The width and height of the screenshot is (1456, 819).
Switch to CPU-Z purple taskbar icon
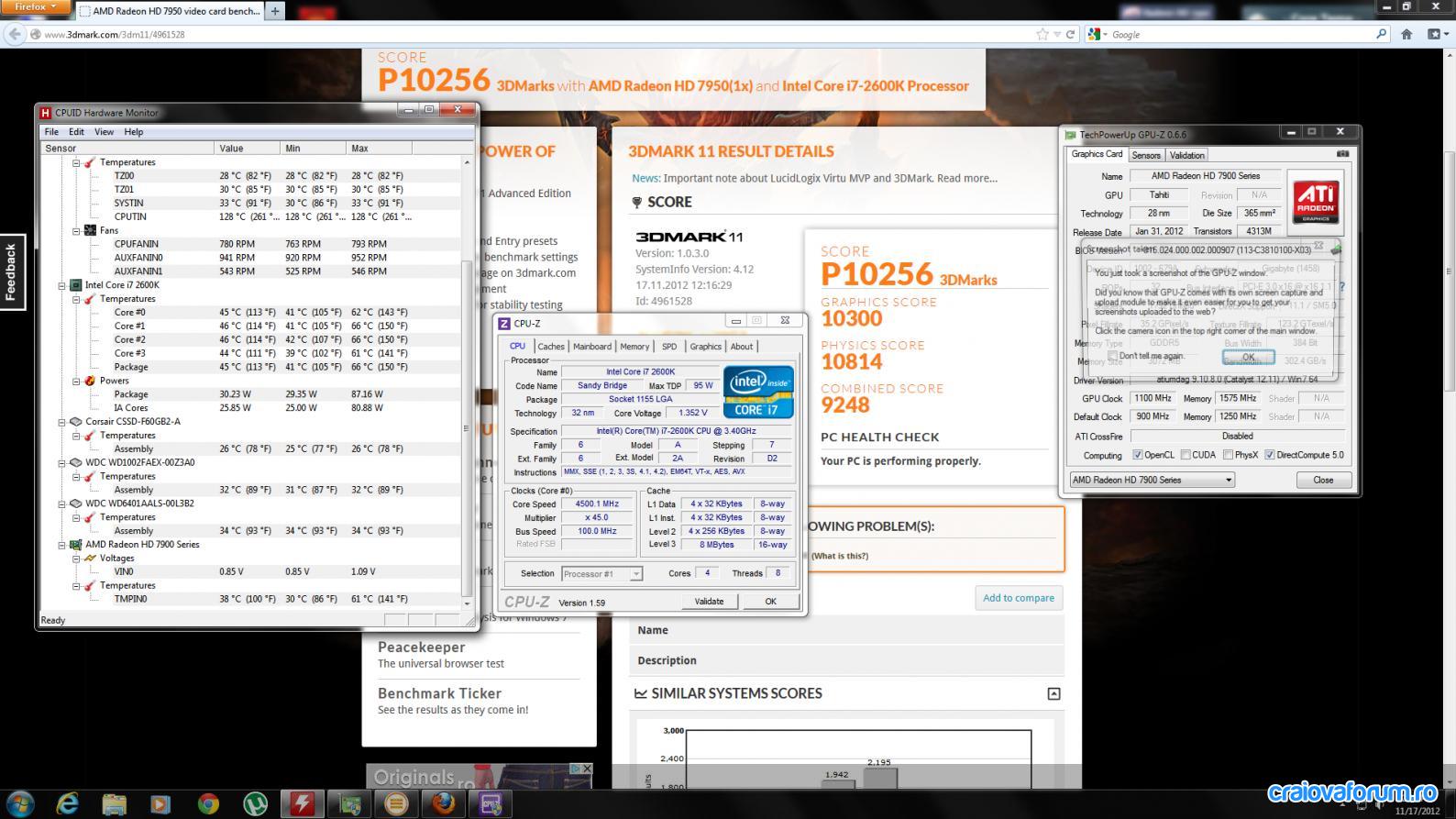click(491, 804)
